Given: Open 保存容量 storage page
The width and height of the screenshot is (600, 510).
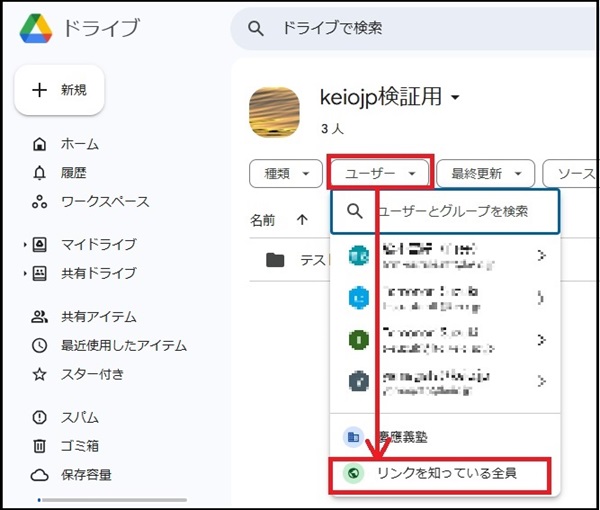Looking at the screenshot, I should coord(85,476).
